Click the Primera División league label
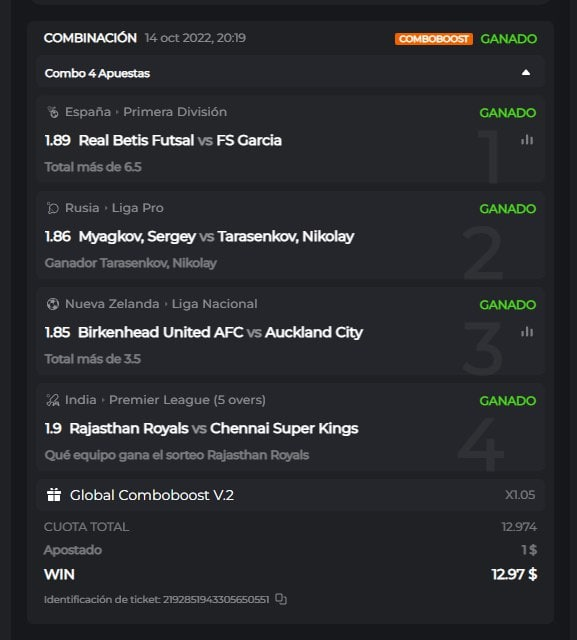This screenshot has height=640, width=577. tap(175, 112)
